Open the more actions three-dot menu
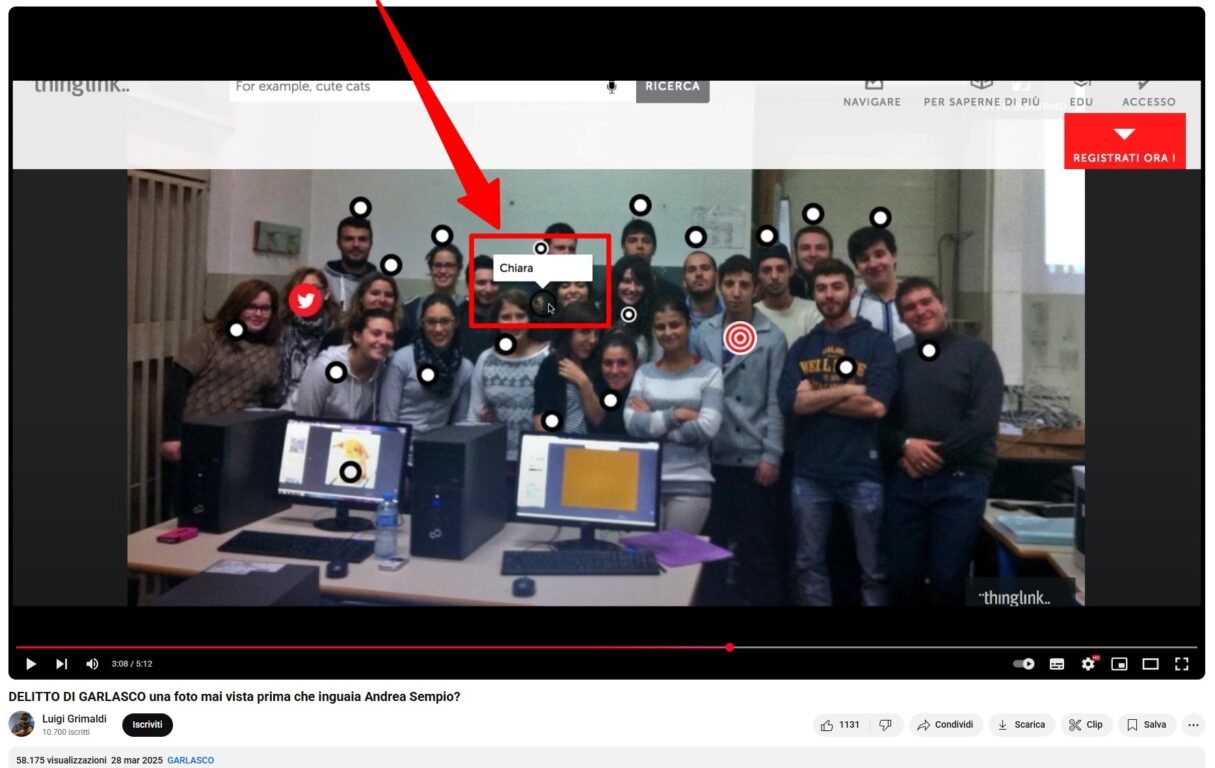Screen dimensions: 1215x768 click(1193, 725)
